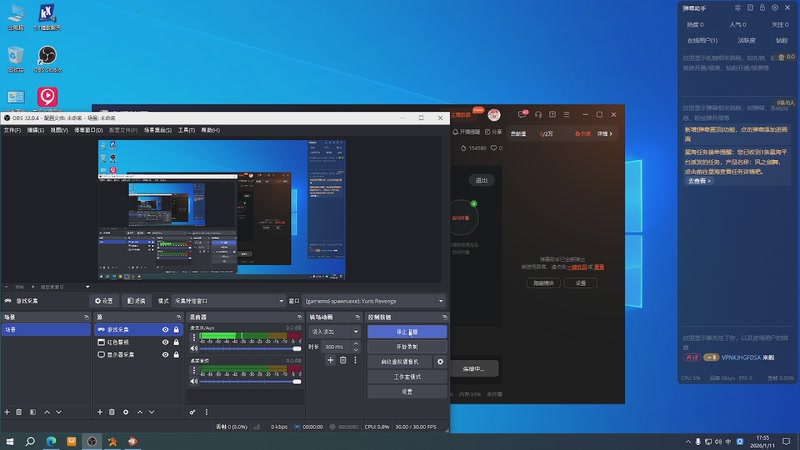Screen dimensions: 800x450
Task: Open source Properties button in source toolbar
Action: [104, 301]
